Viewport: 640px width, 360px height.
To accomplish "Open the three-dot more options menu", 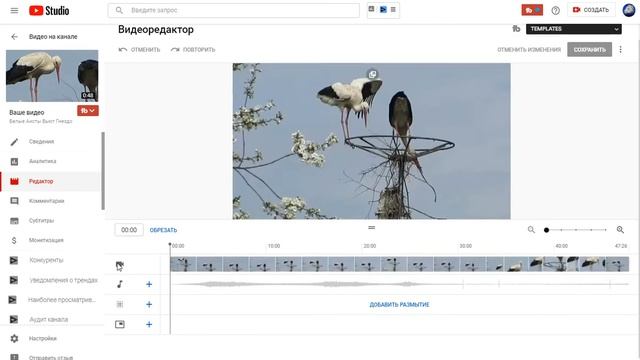I will pyautogui.click(x=620, y=50).
